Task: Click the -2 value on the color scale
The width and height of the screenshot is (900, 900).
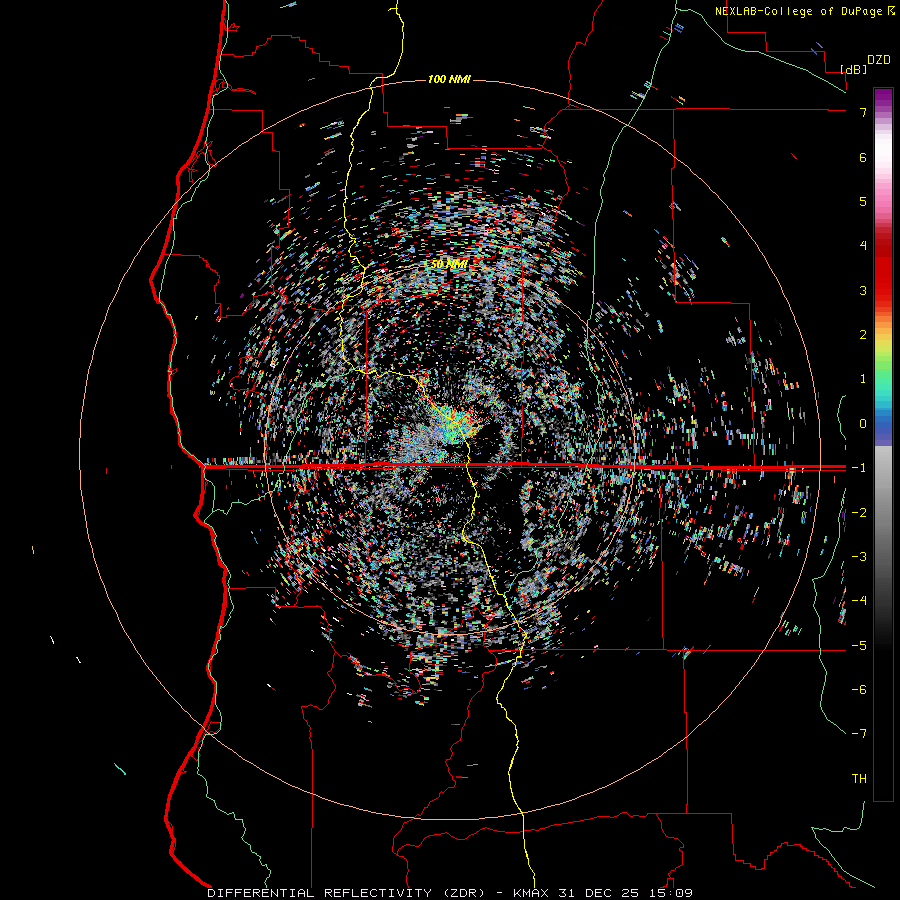Action: tap(859, 513)
